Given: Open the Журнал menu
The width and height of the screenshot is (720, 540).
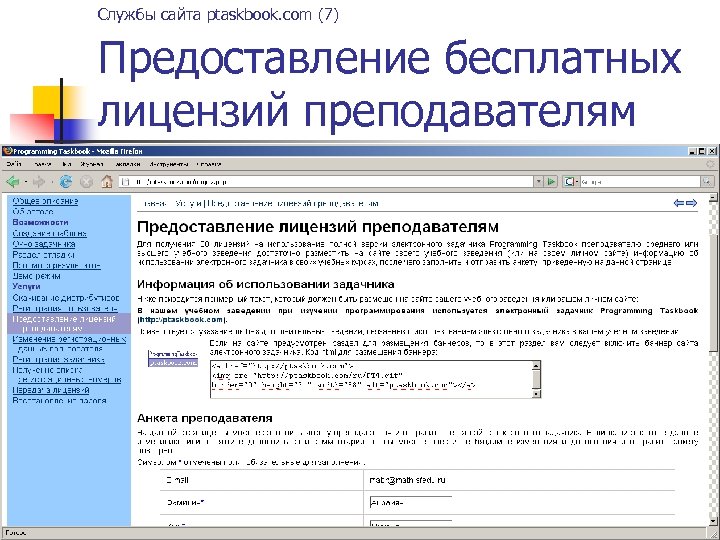Looking at the screenshot, I should click(91, 164).
